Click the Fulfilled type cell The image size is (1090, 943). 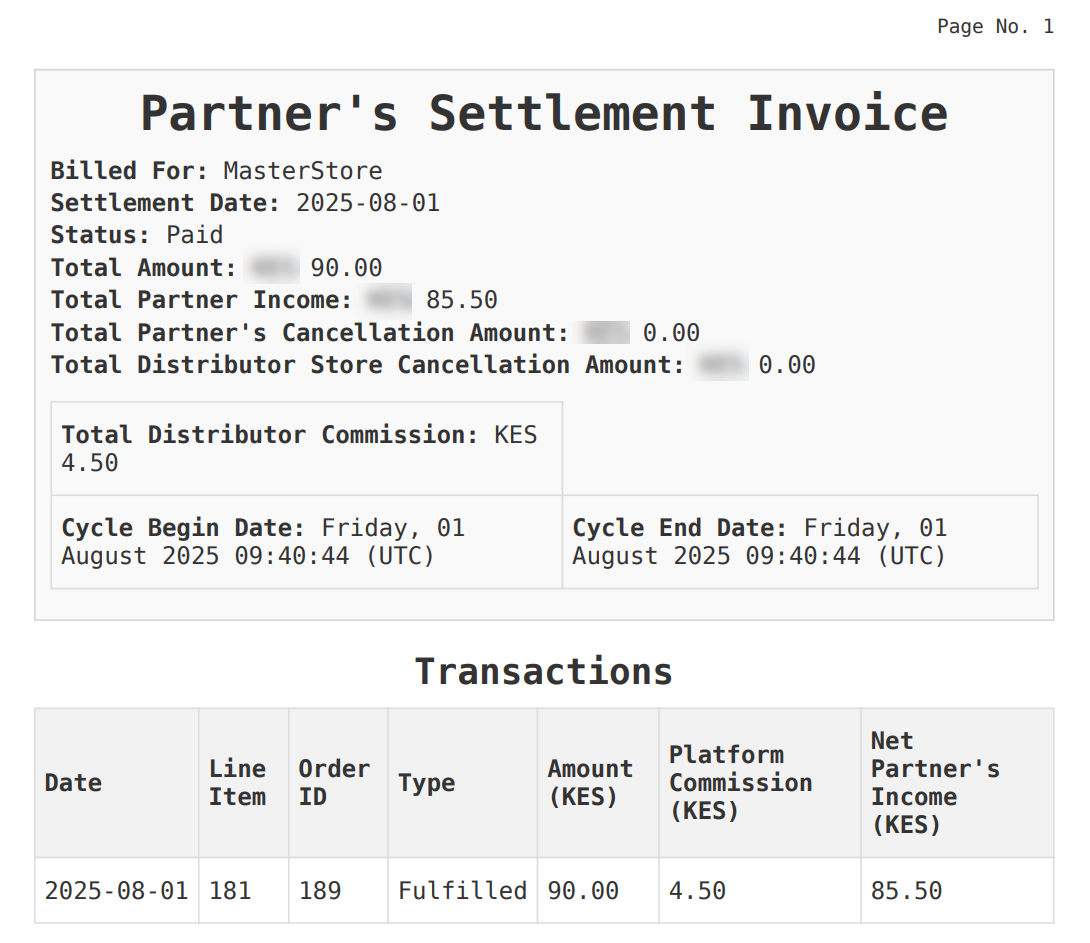click(x=462, y=890)
